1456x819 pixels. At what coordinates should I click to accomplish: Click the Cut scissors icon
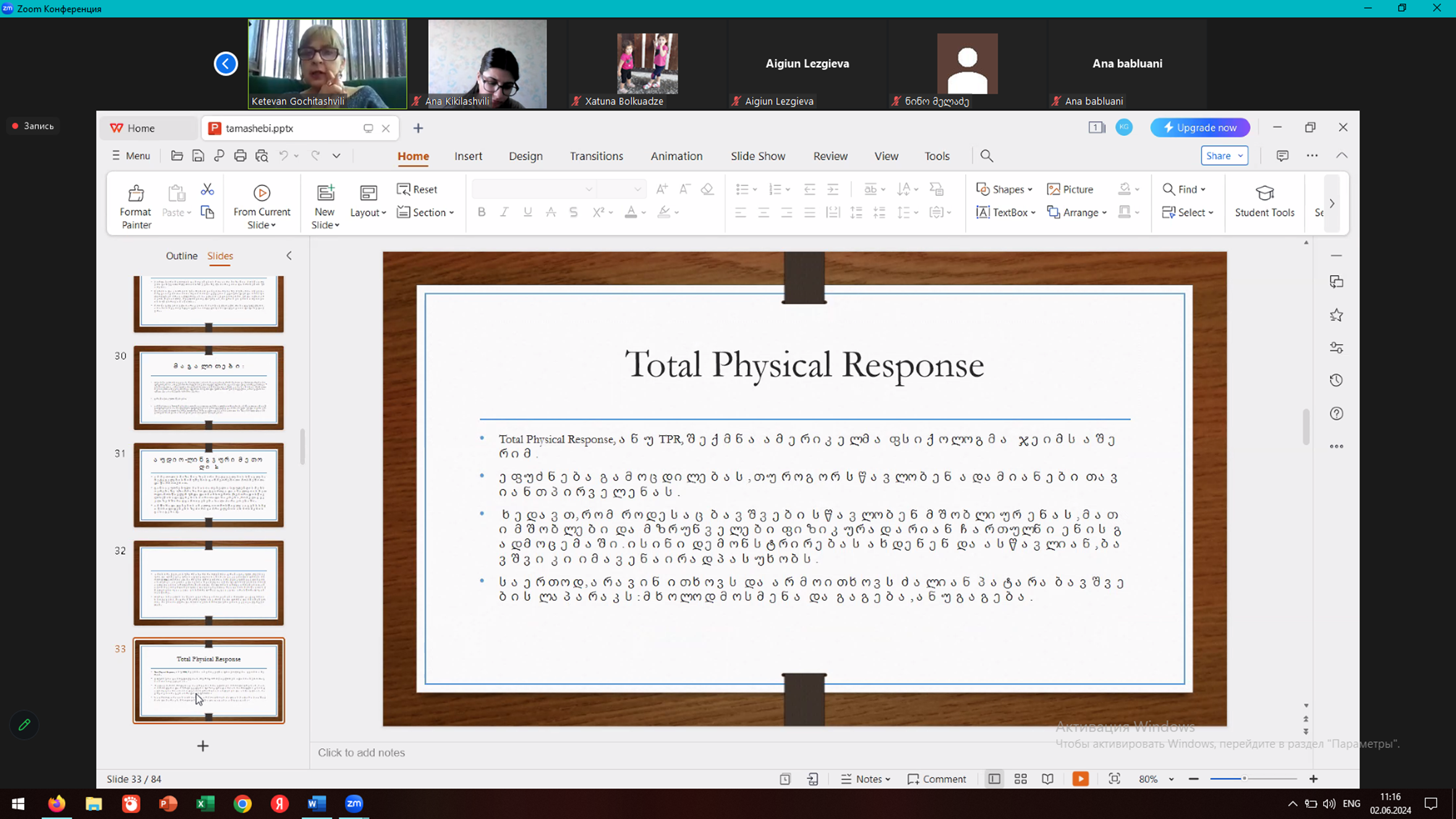[207, 189]
